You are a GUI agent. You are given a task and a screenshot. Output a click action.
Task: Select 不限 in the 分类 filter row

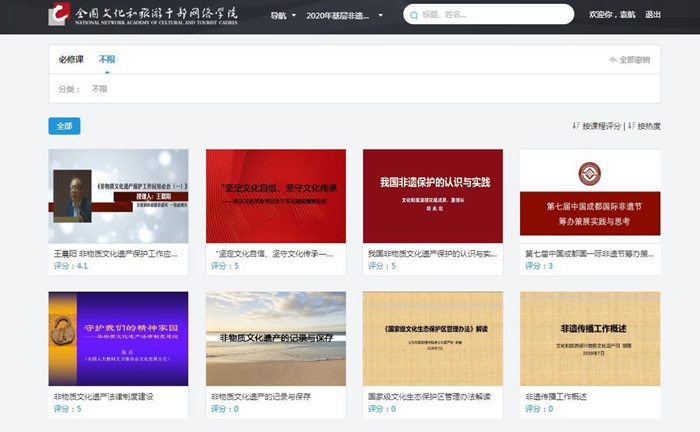(x=99, y=89)
